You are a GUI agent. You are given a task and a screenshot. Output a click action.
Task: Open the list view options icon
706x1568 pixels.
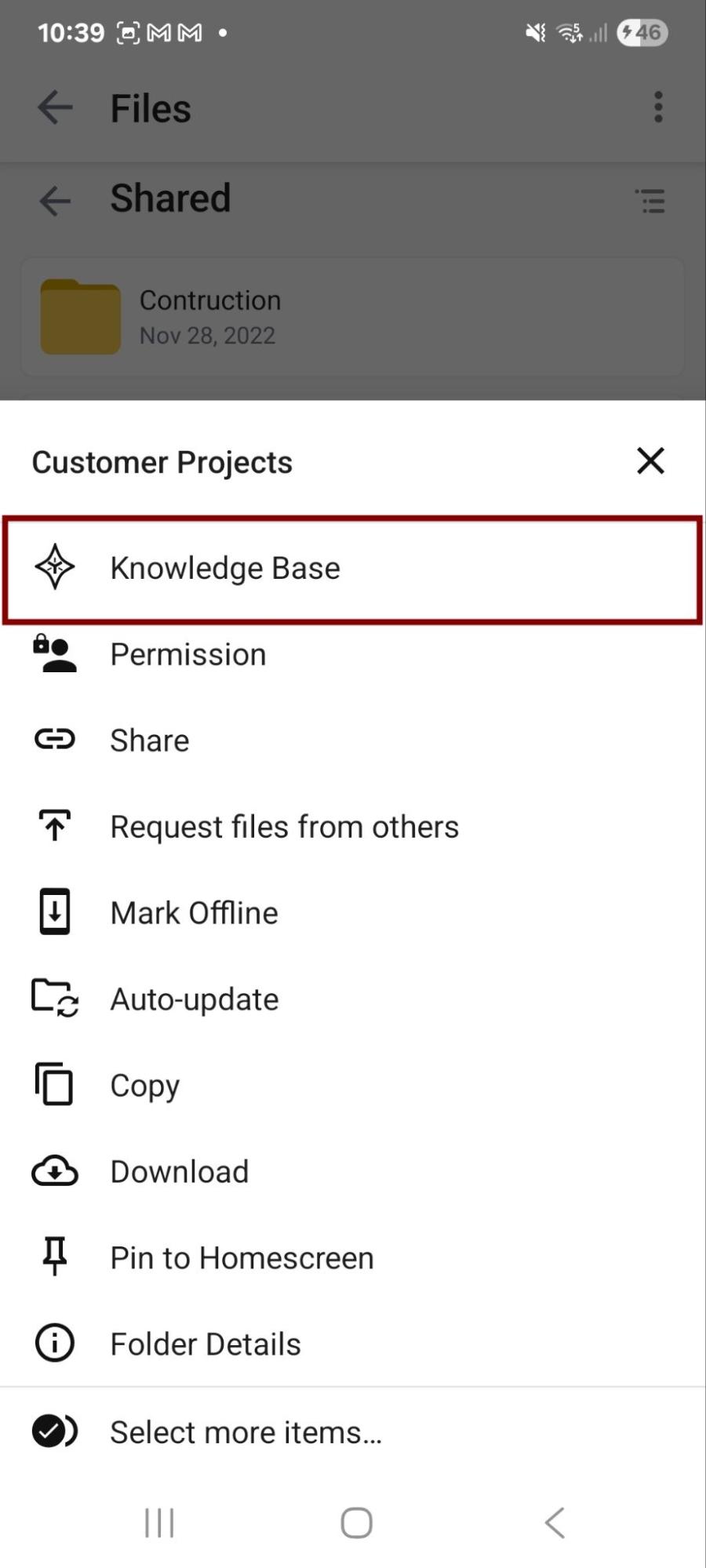point(650,201)
